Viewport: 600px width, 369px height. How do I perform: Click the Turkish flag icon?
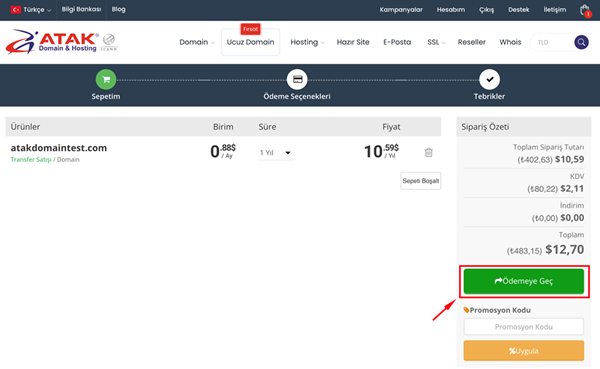pyautogui.click(x=16, y=10)
